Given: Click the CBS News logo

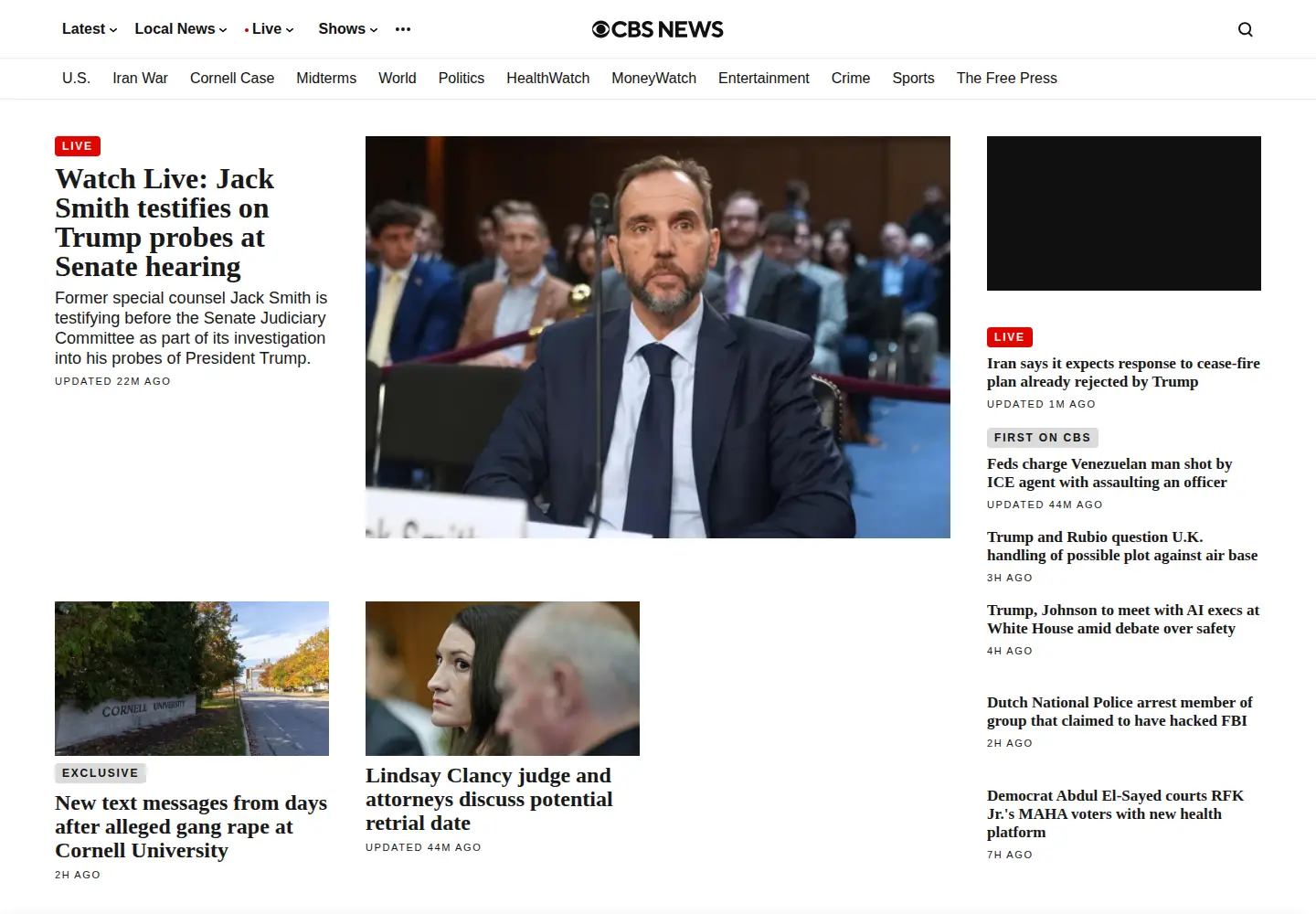Looking at the screenshot, I should click(657, 29).
